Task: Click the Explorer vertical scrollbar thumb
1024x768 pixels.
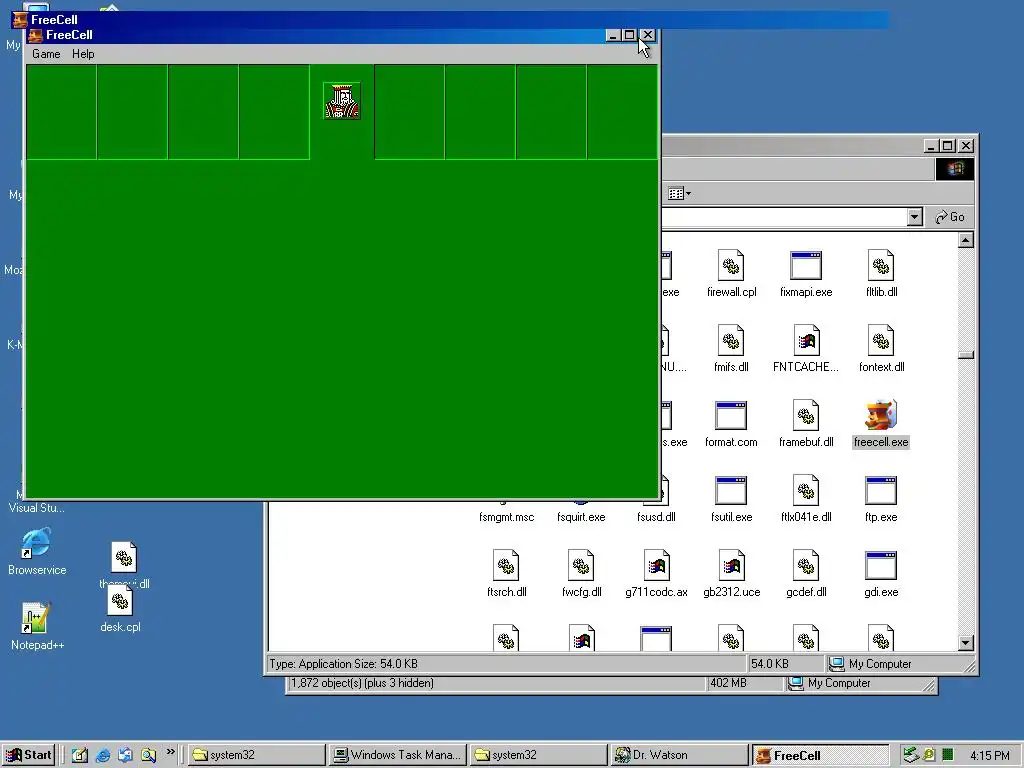Action: pyautogui.click(x=966, y=355)
